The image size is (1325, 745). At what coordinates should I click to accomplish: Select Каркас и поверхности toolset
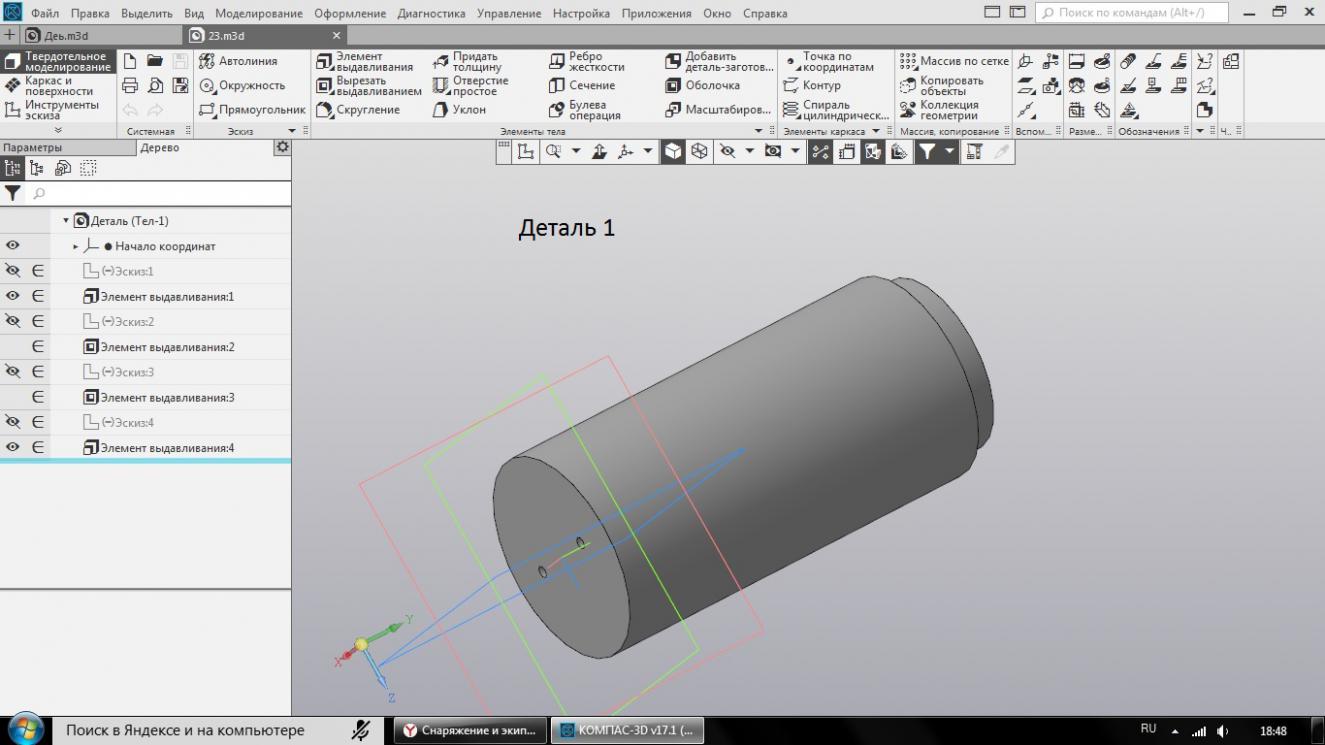tap(52, 86)
